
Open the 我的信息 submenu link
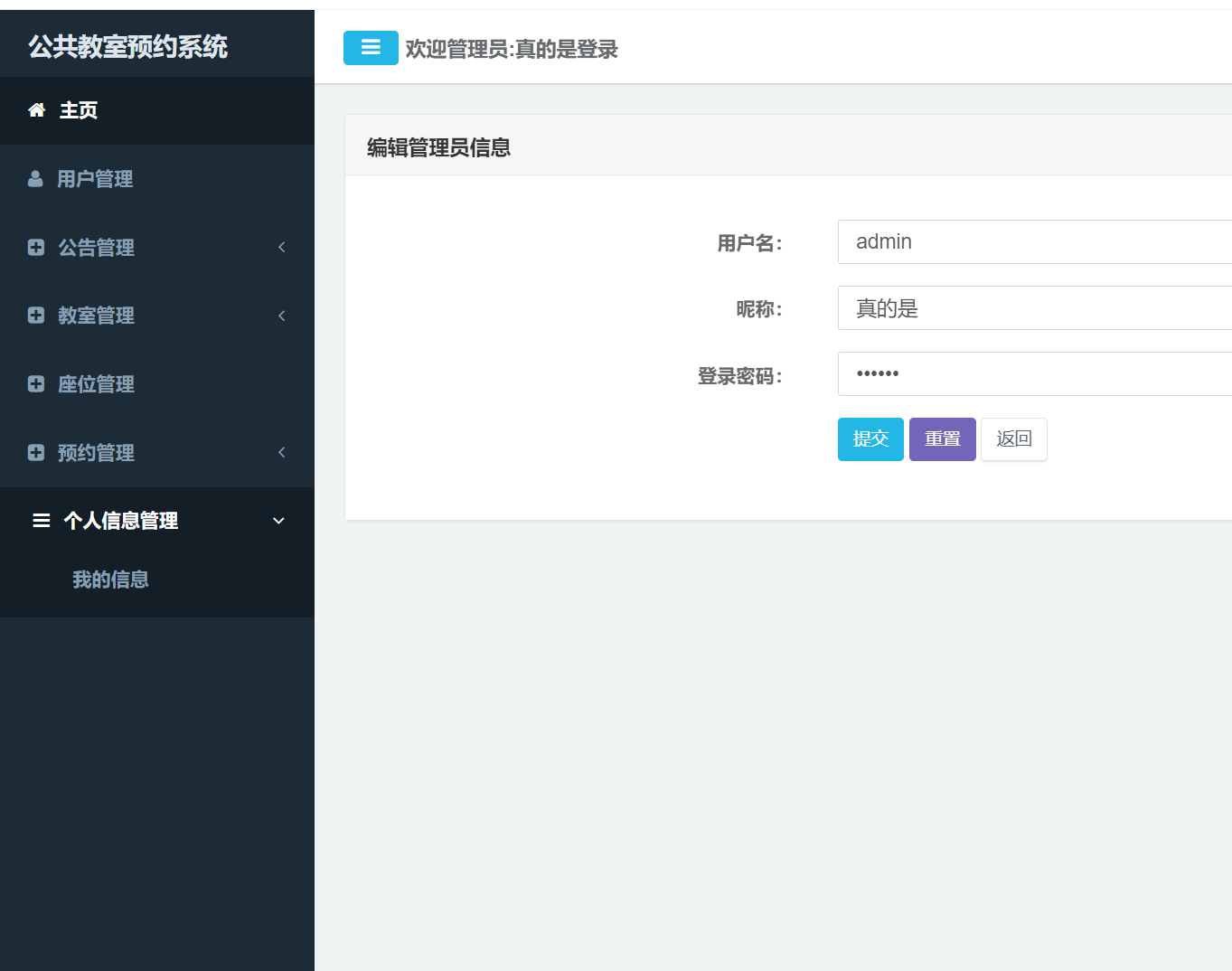click(110, 580)
